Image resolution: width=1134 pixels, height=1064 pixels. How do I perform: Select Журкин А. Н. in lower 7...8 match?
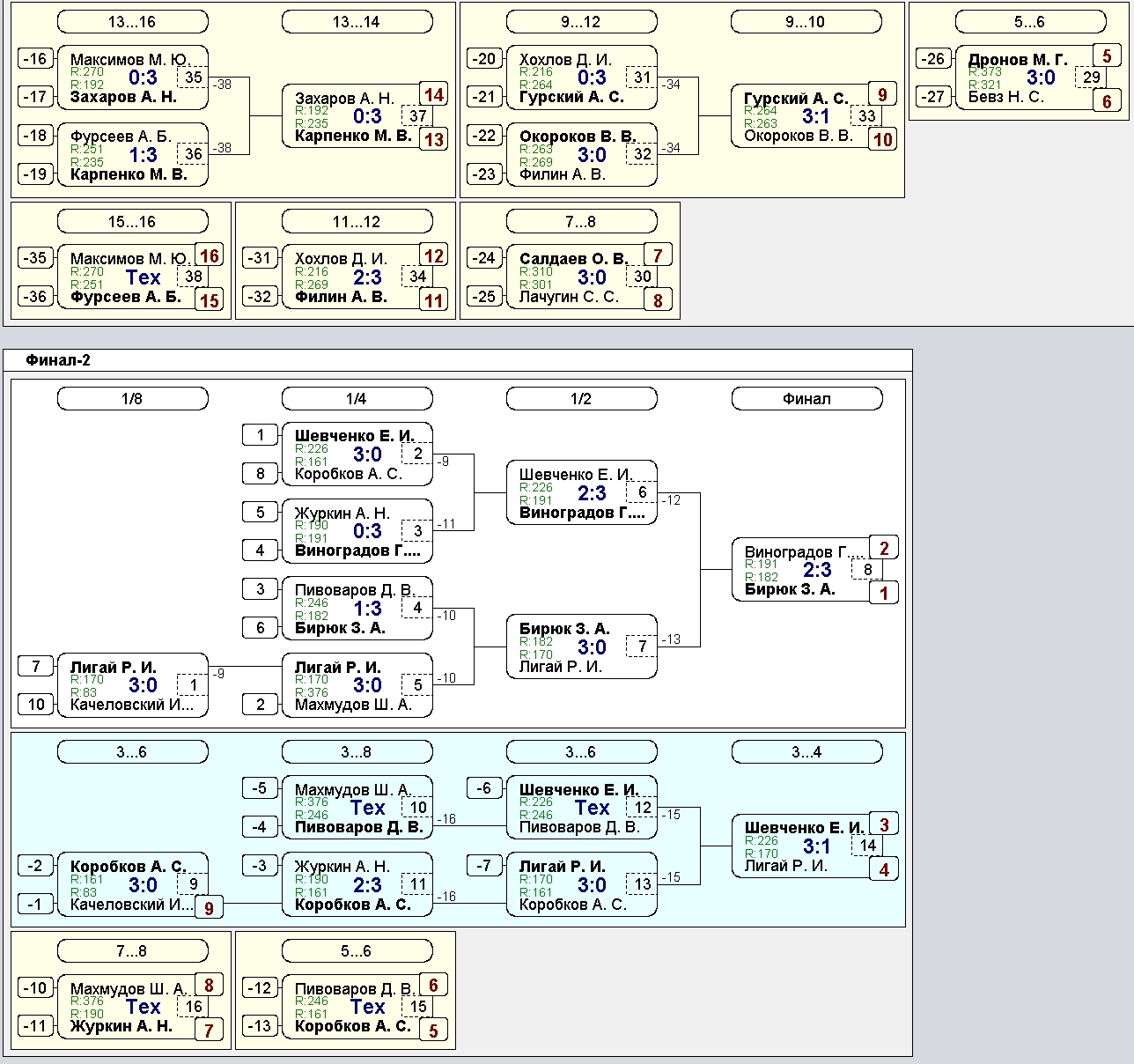point(121,1026)
